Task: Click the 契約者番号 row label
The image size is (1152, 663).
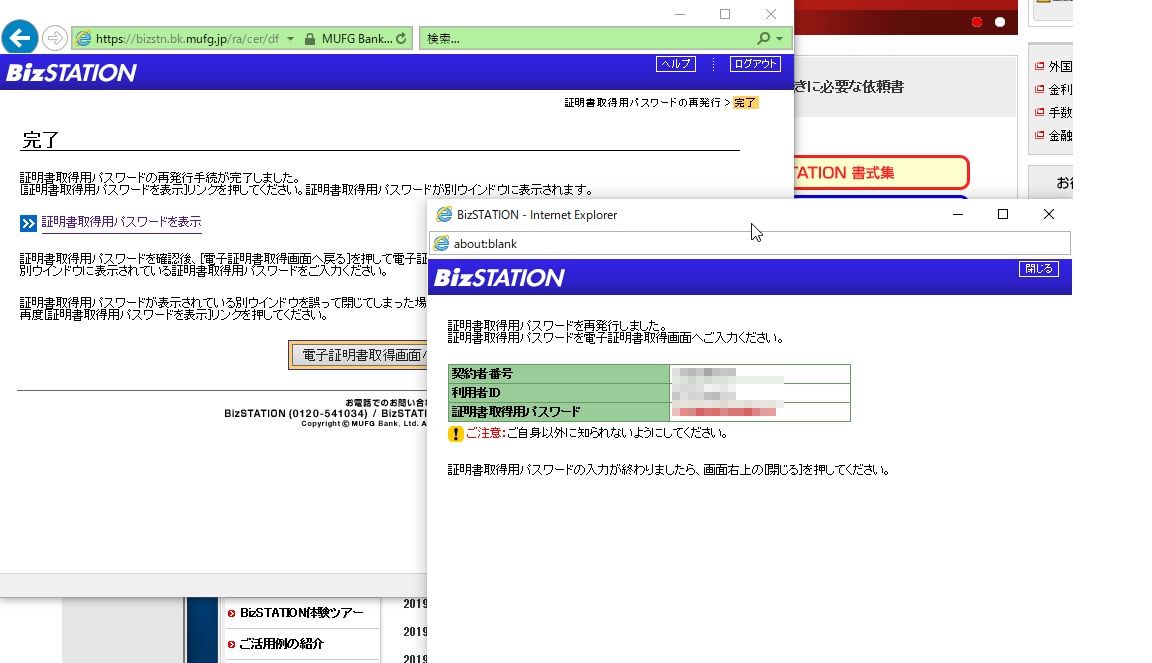Action: point(559,373)
